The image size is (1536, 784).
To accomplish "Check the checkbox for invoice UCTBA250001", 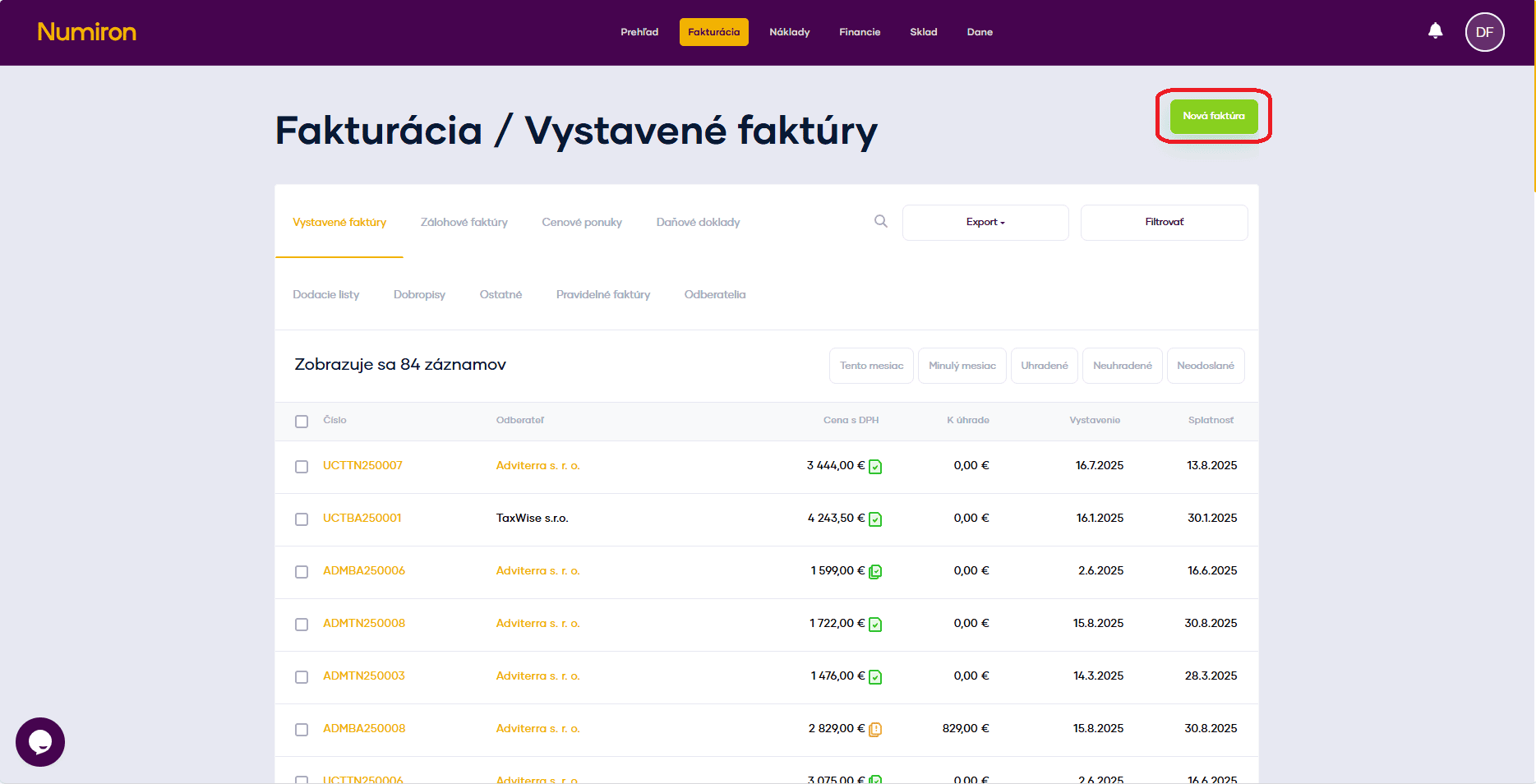I will (x=302, y=519).
